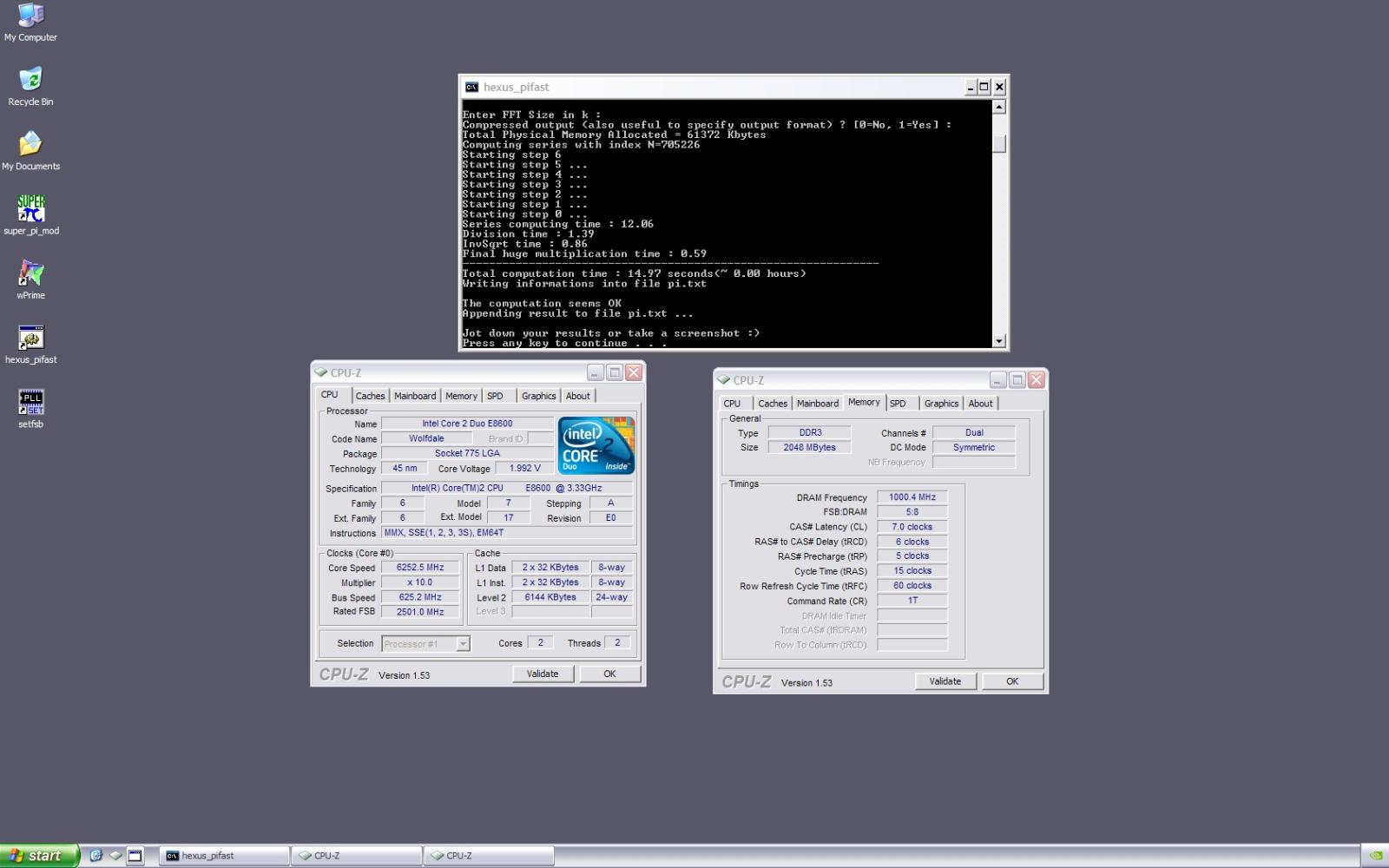Viewport: 1389px width, 868px height.
Task: Close the right CPU-Z Memory window
Action: pyautogui.click(x=1037, y=379)
